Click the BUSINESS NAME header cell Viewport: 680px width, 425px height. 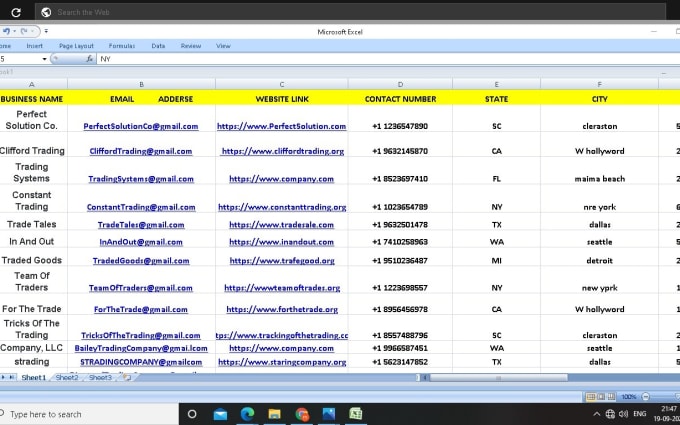click(x=32, y=98)
